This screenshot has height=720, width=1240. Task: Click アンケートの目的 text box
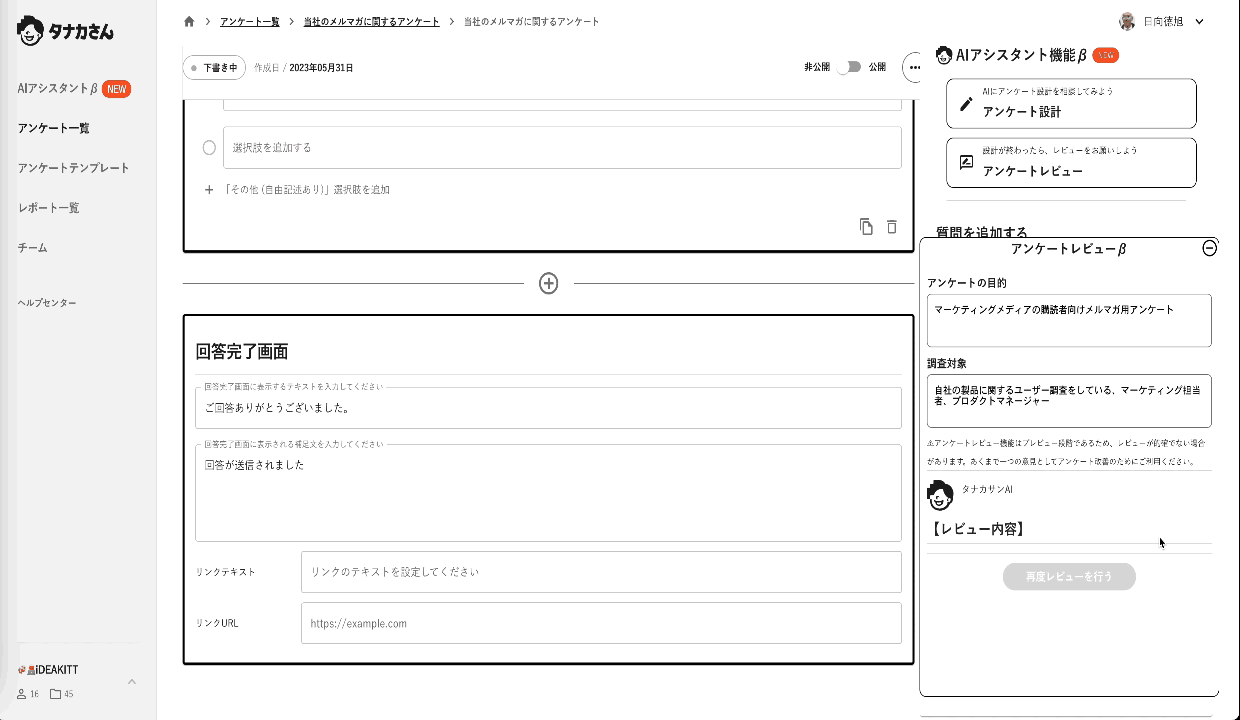click(x=1069, y=320)
